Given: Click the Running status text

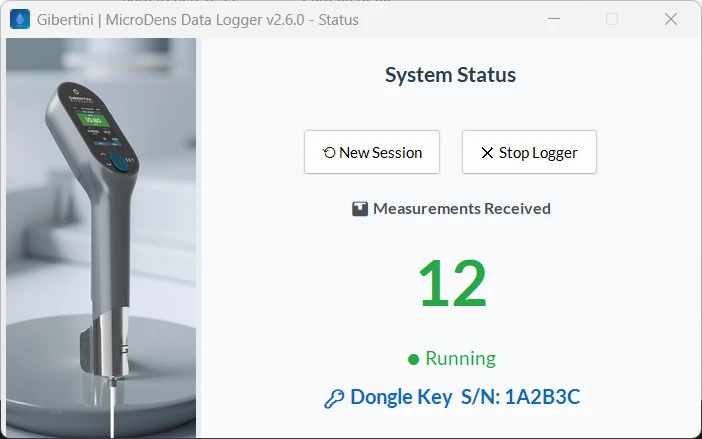Looking at the screenshot, I should (460, 358).
